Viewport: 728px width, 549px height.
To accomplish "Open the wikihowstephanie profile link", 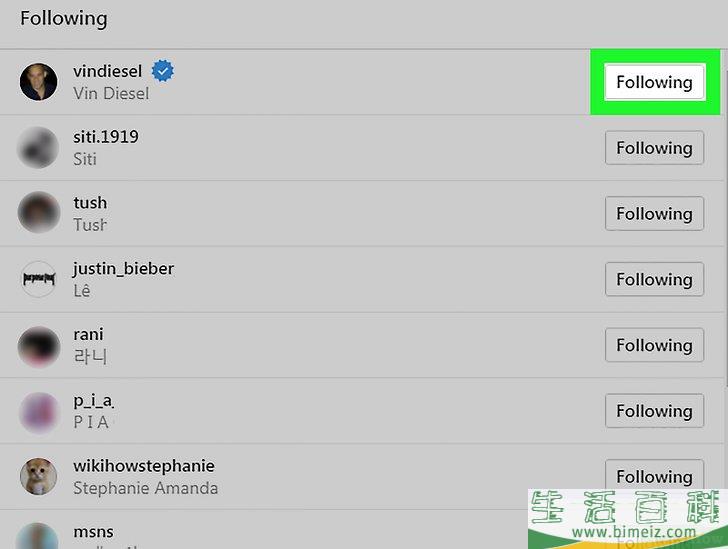I will tap(144, 466).
